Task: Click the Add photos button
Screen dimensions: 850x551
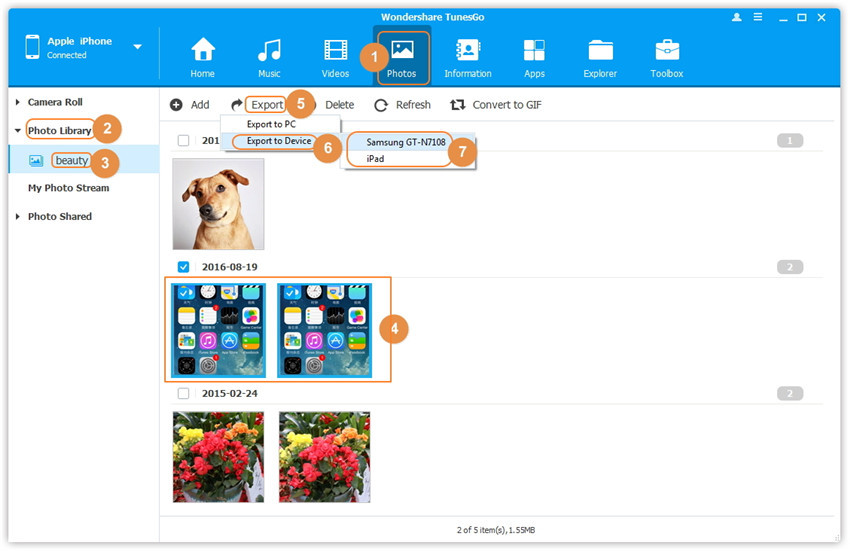Action: pyautogui.click(x=189, y=105)
